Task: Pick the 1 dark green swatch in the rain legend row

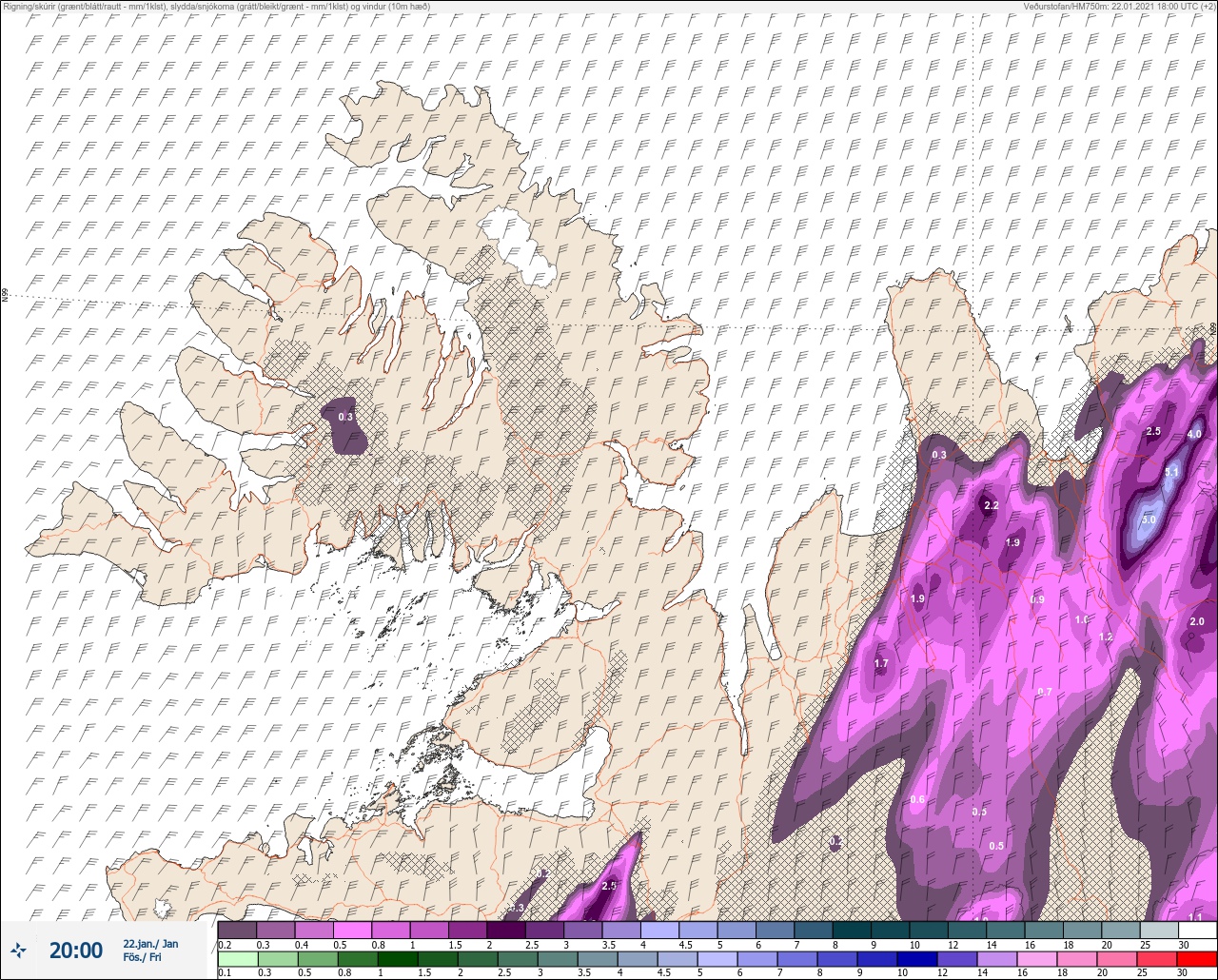Action: click(x=398, y=959)
